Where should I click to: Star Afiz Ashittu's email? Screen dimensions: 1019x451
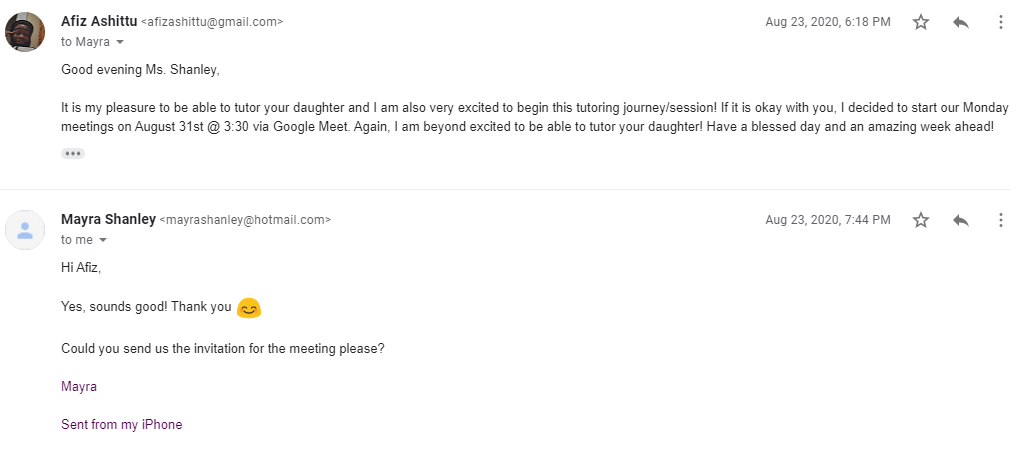(x=921, y=22)
